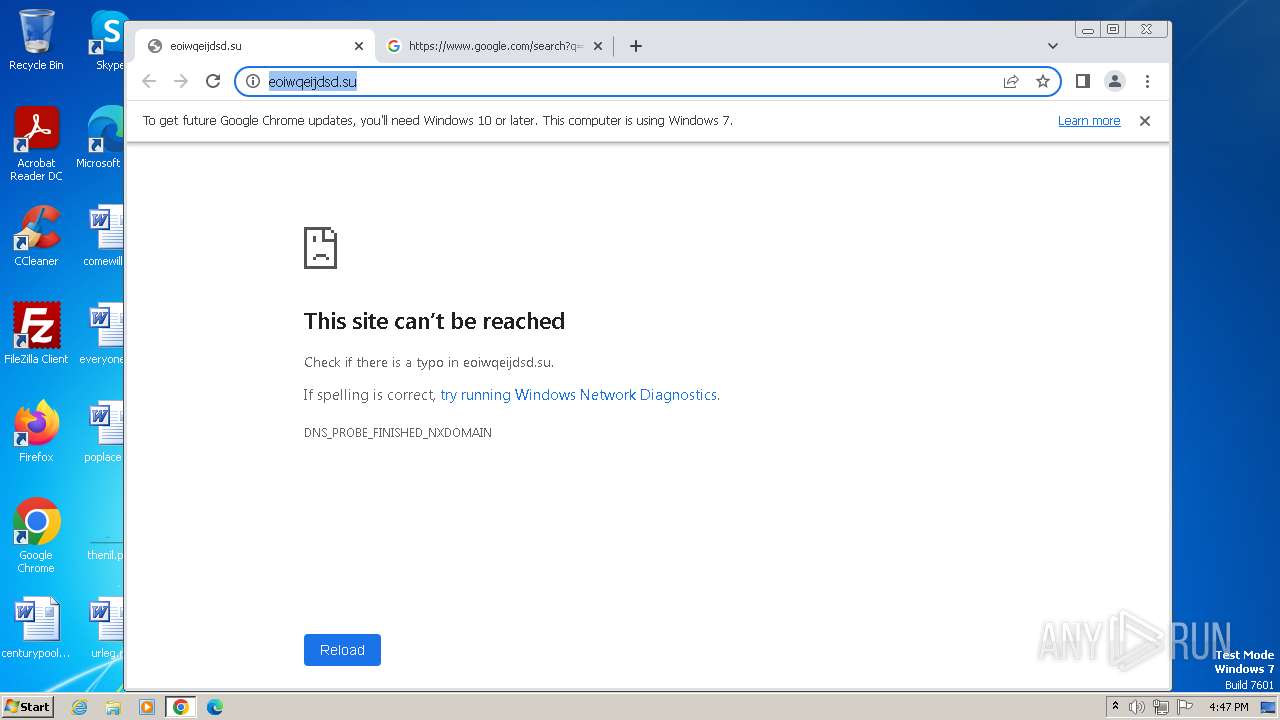Bookmark this tab with star icon

pyautogui.click(x=1043, y=81)
